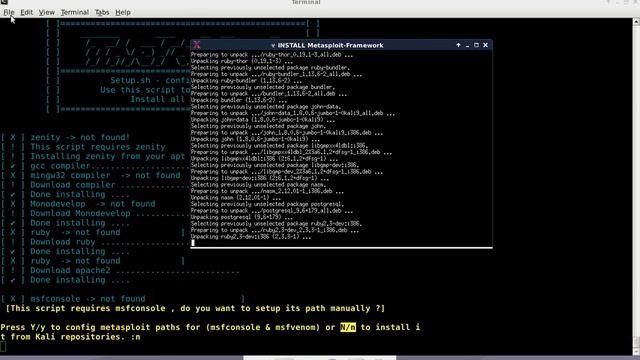Open the Edit menu
The image size is (640, 360).
tap(27, 12)
